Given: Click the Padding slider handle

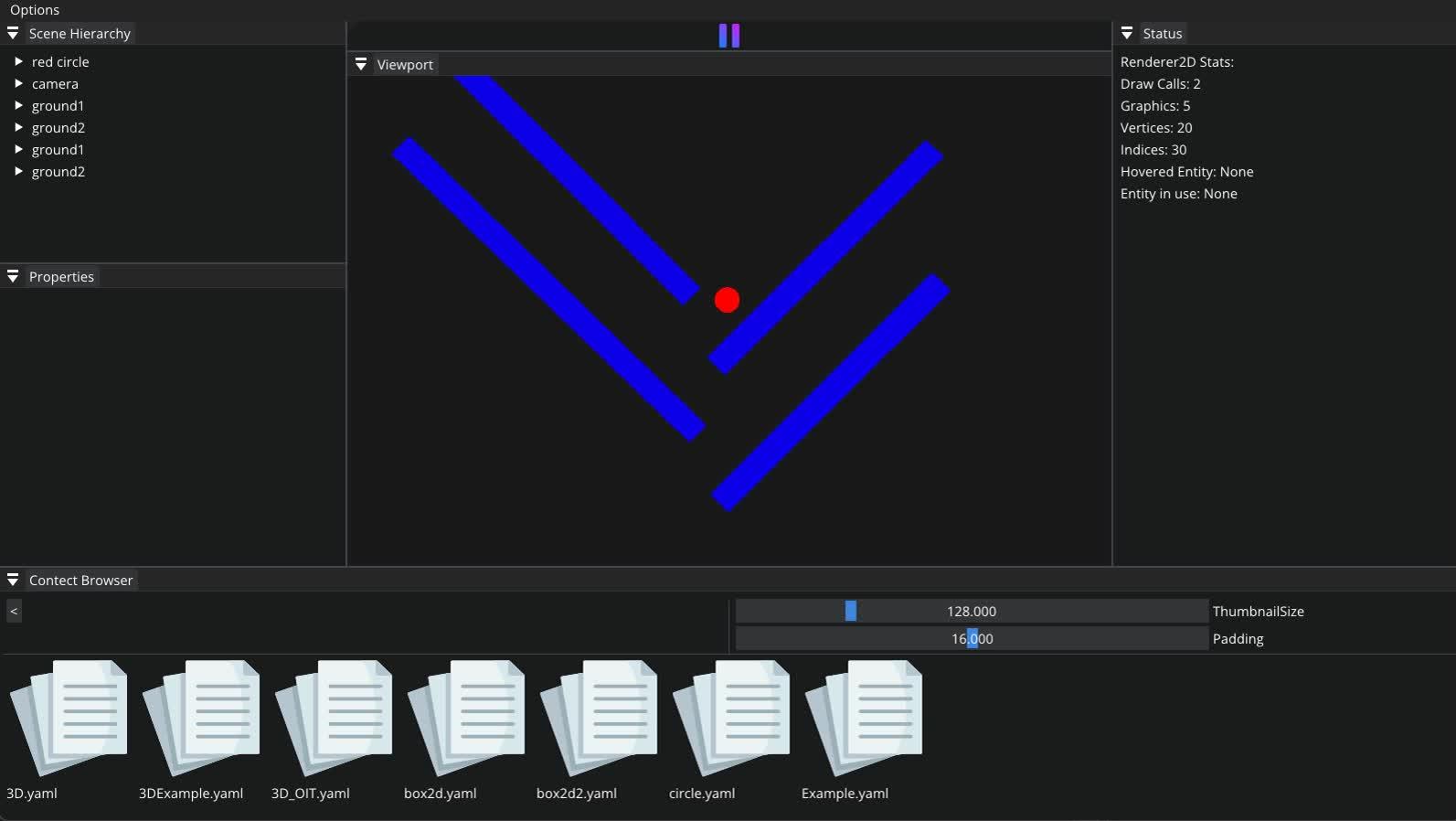Looking at the screenshot, I should (x=972, y=638).
